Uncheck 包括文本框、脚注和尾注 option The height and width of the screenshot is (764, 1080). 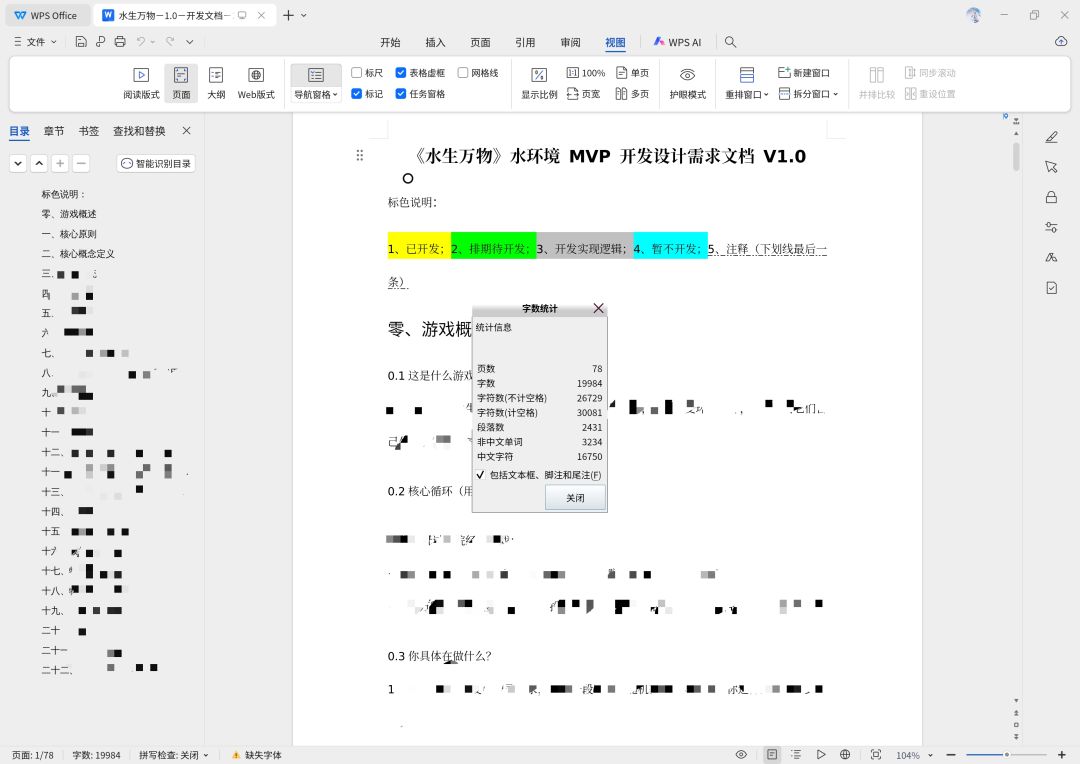[x=480, y=475]
